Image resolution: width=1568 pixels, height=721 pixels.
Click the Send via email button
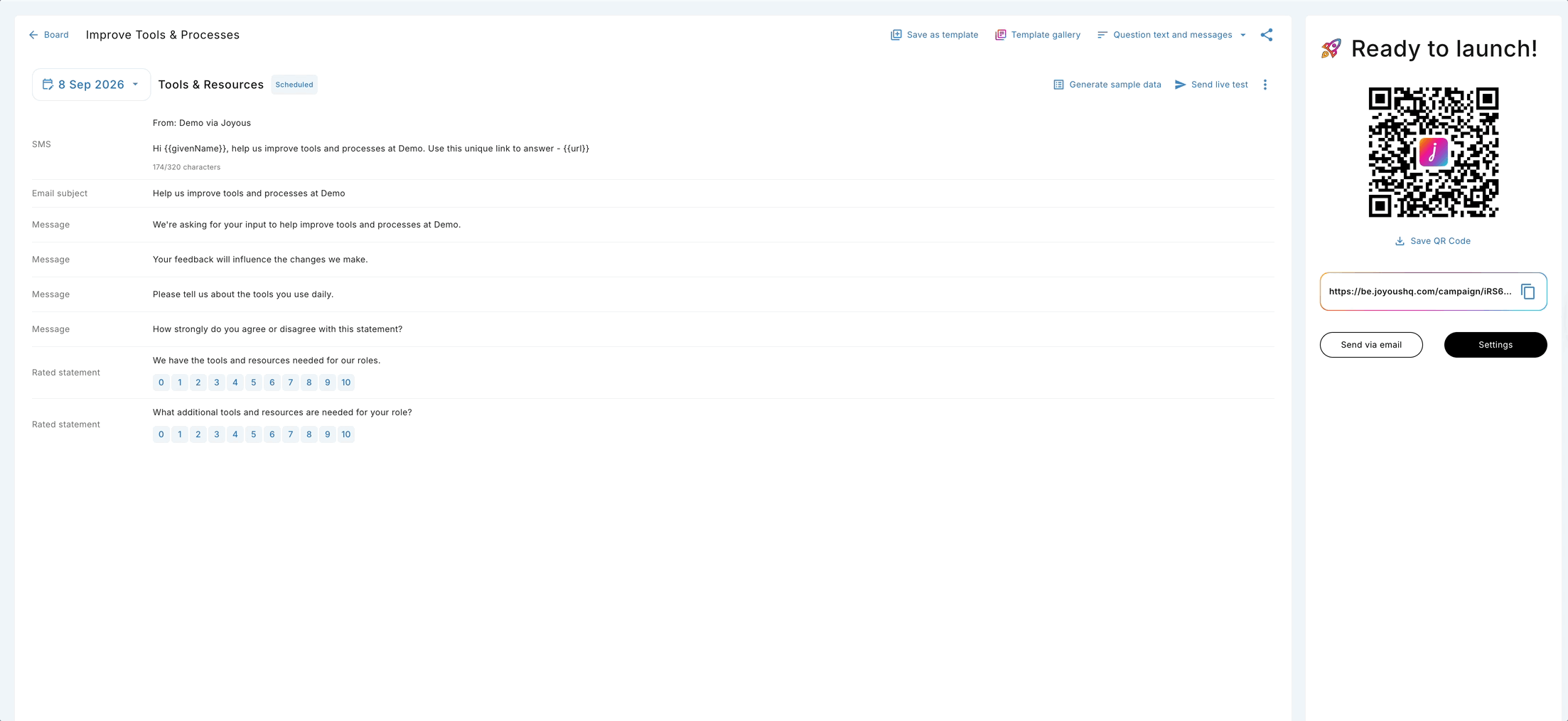(x=1371, y=345)
